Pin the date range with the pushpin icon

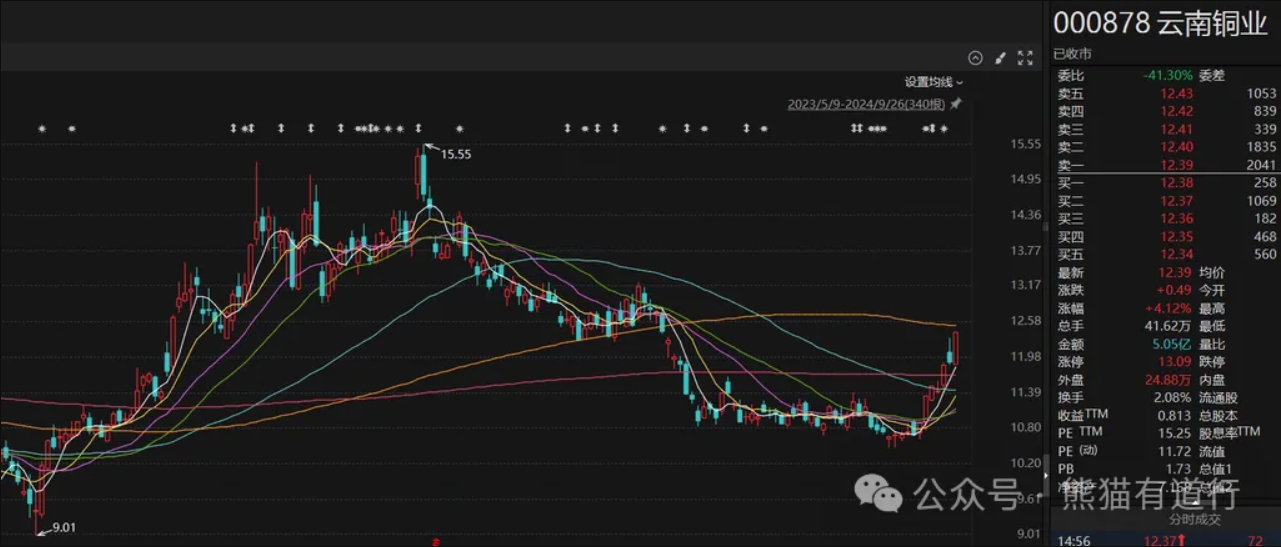pos(956,104)
